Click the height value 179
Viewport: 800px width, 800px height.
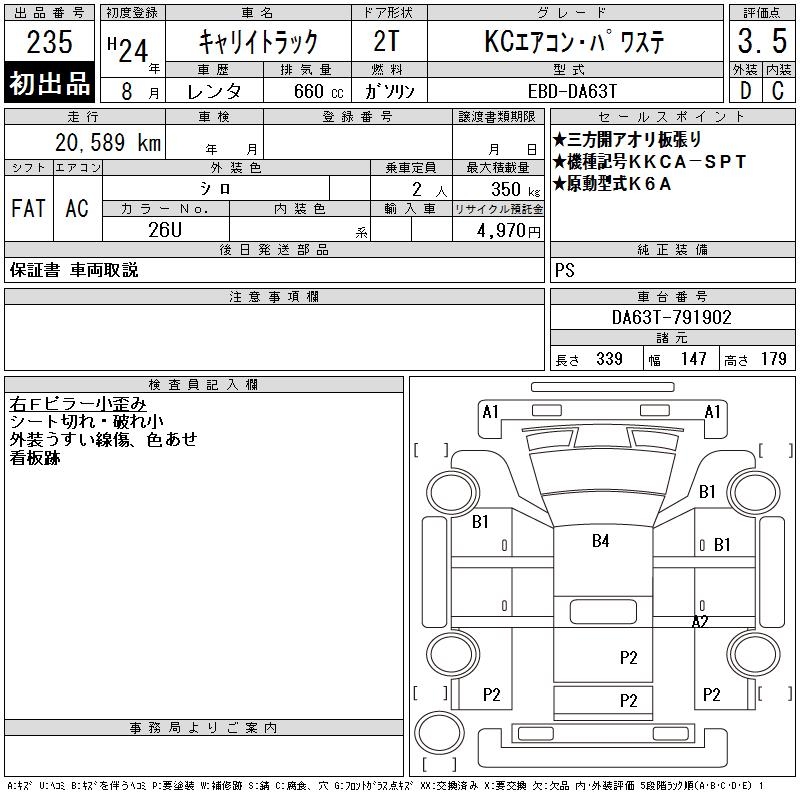coord(774,359)
